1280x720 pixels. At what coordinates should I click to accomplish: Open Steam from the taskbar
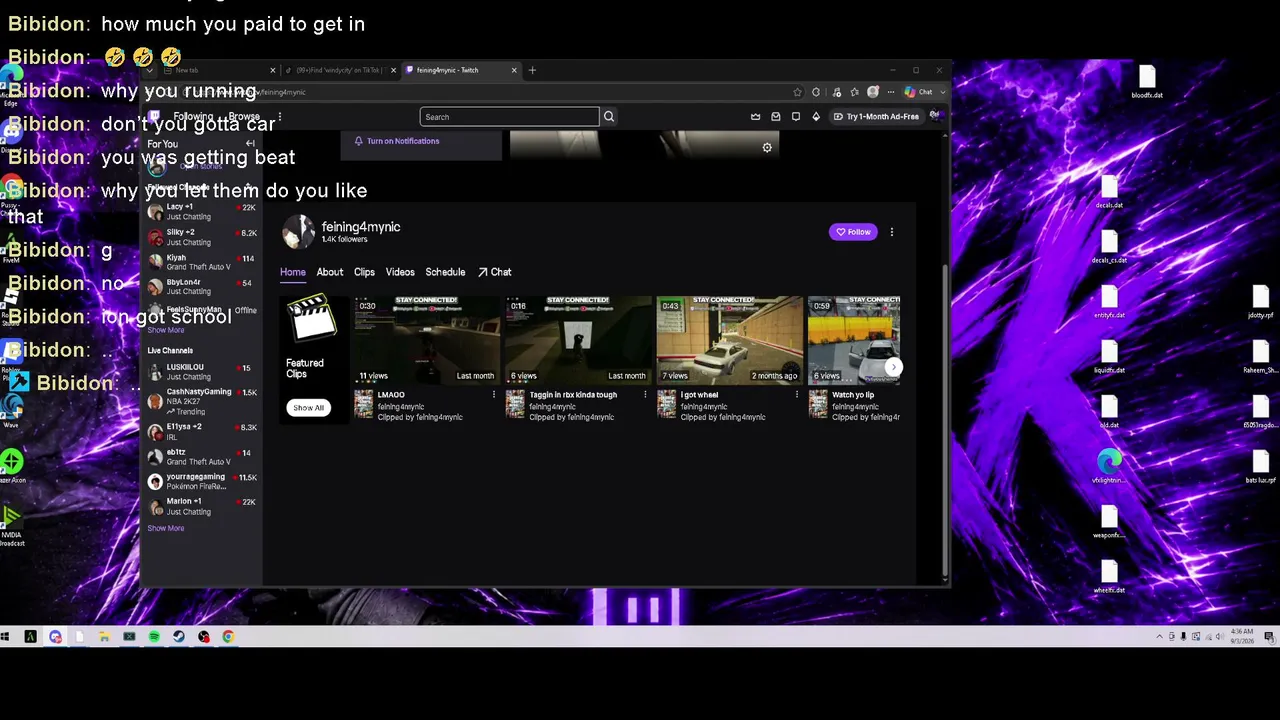[179, 637]
